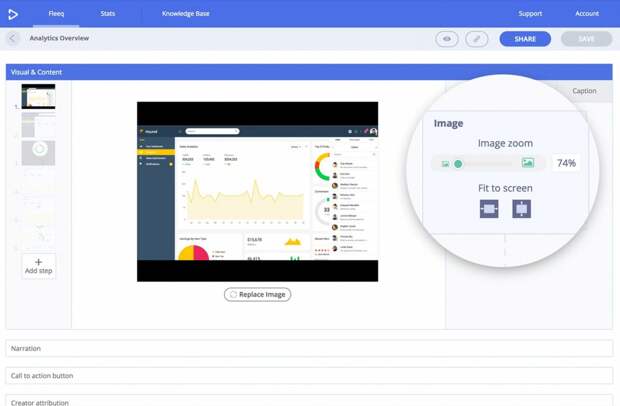The height and width of the screenshot is (406, 620).
Task: Click the Replace Image button
Action: pyautogui.click(x=257, y=295)
